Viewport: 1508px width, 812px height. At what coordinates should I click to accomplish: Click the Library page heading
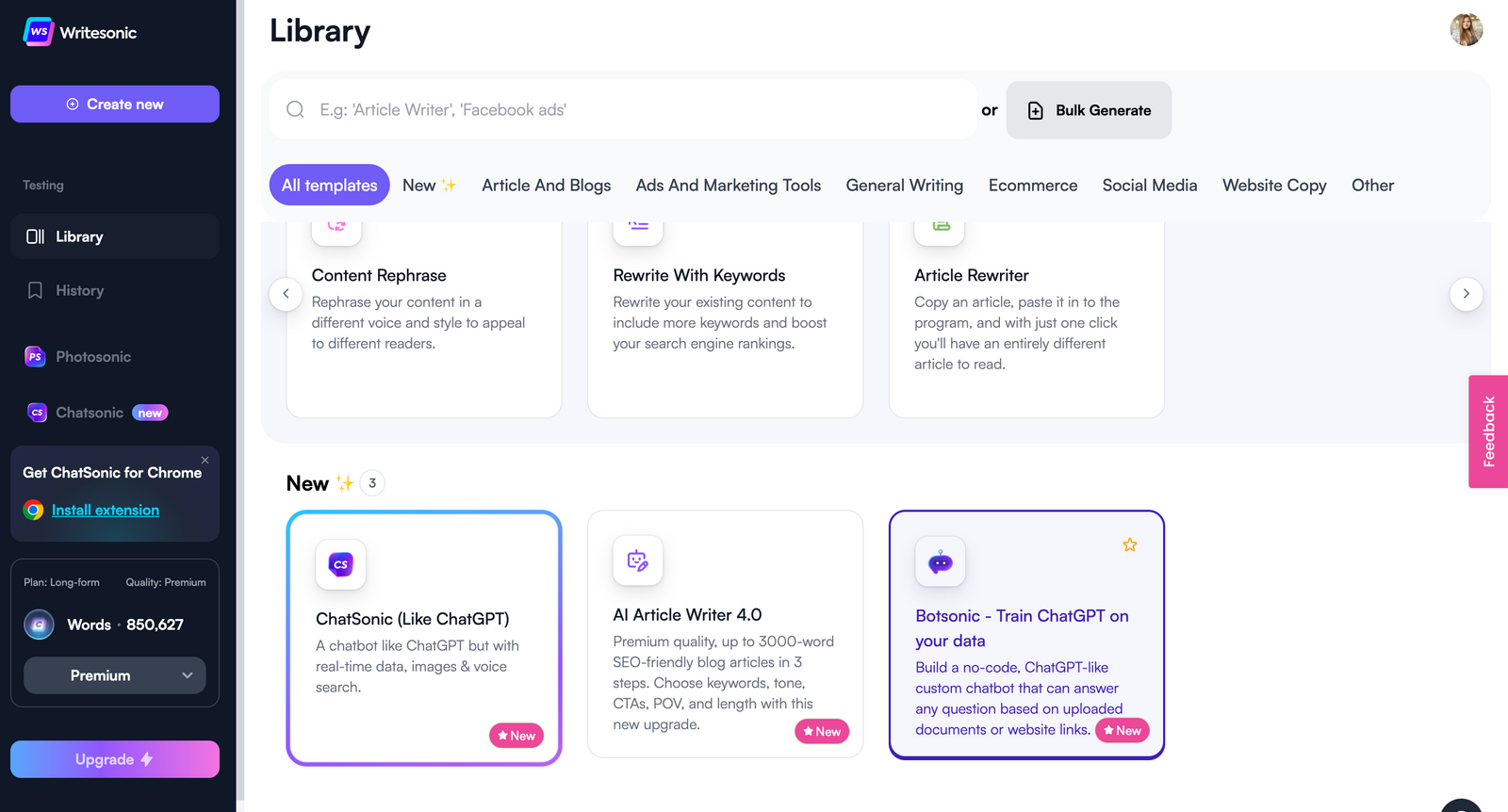320,31
